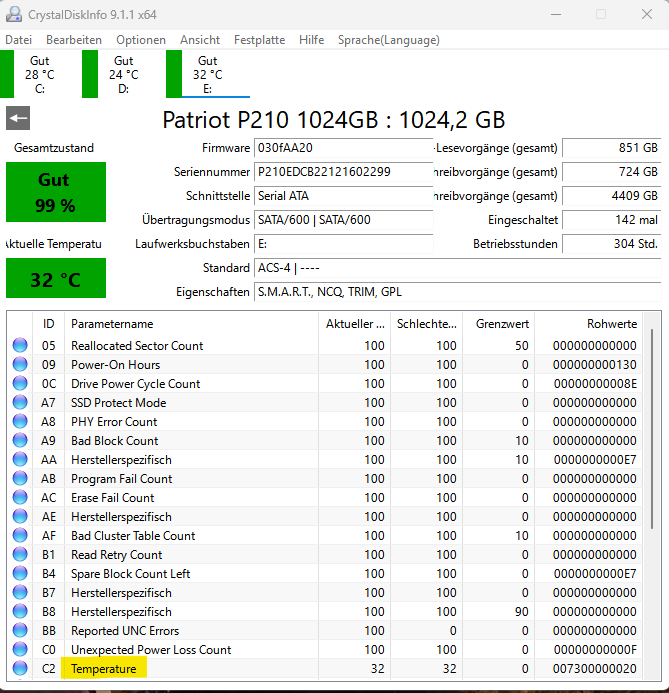
Task: Click threshold value 90 in B8 row
Action: pyautogui.click(x=522, y=612)
